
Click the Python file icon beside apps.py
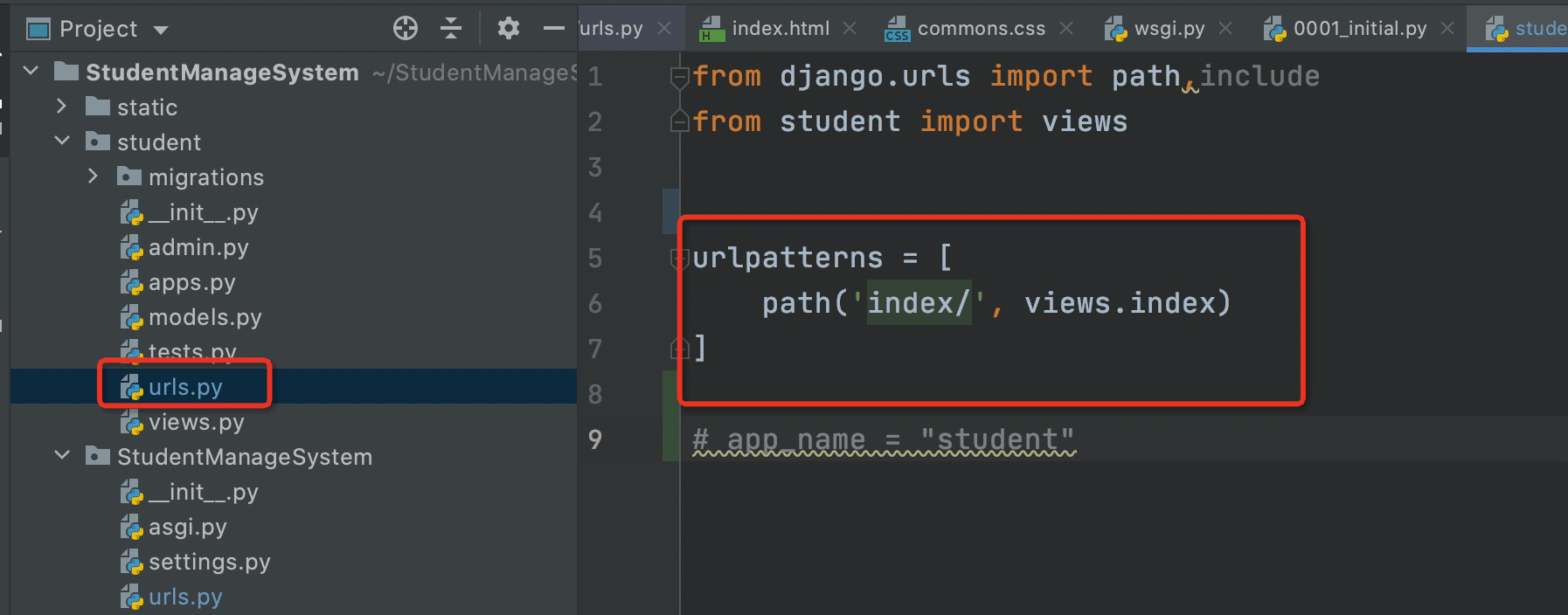click(x=131, y=283)
